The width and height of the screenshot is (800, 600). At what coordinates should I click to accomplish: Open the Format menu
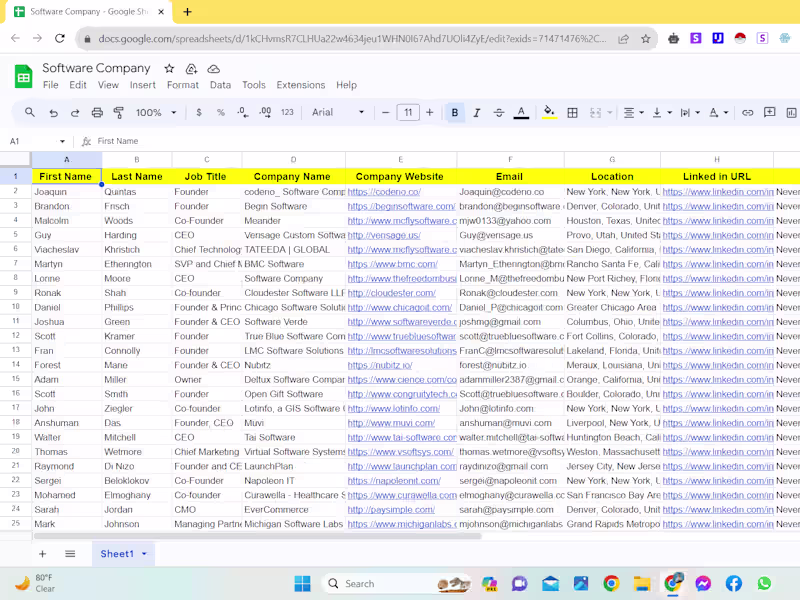(x=183, y=85)
